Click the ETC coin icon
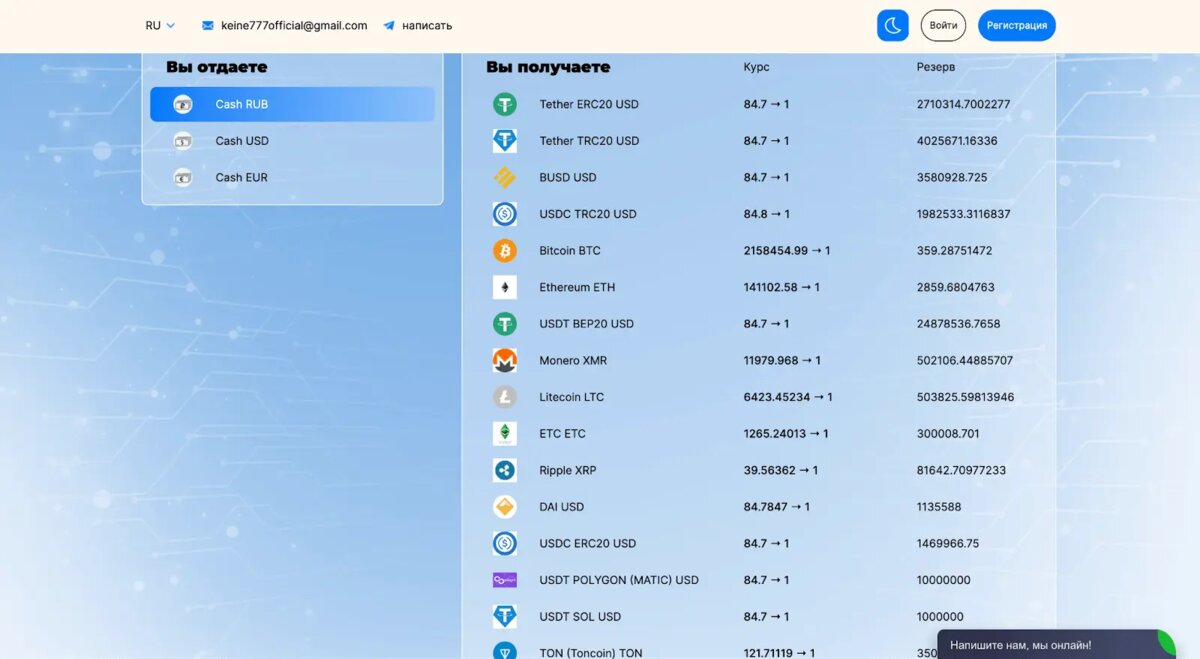 point(504,434)
